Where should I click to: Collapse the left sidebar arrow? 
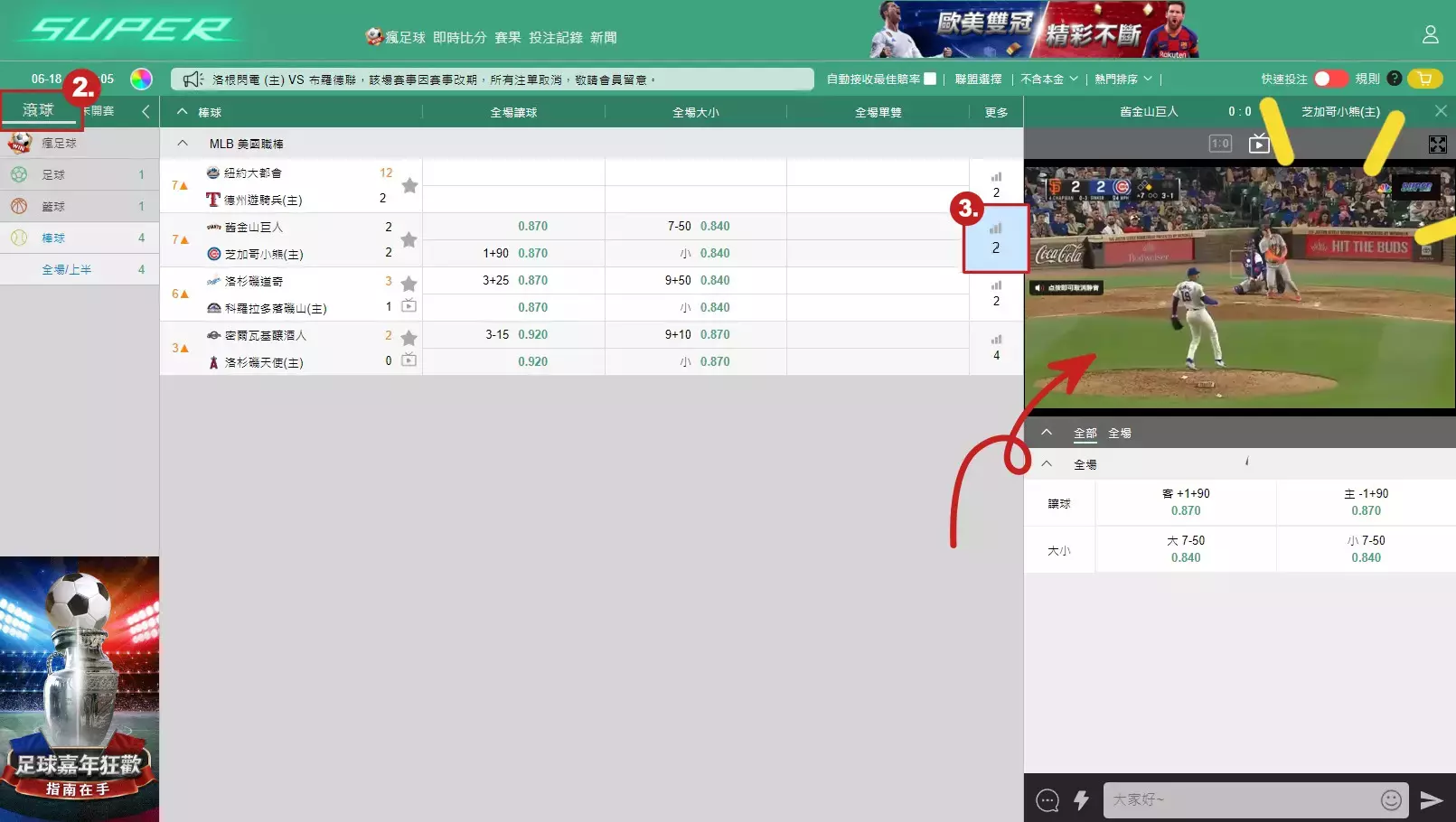tap(146, 111)
